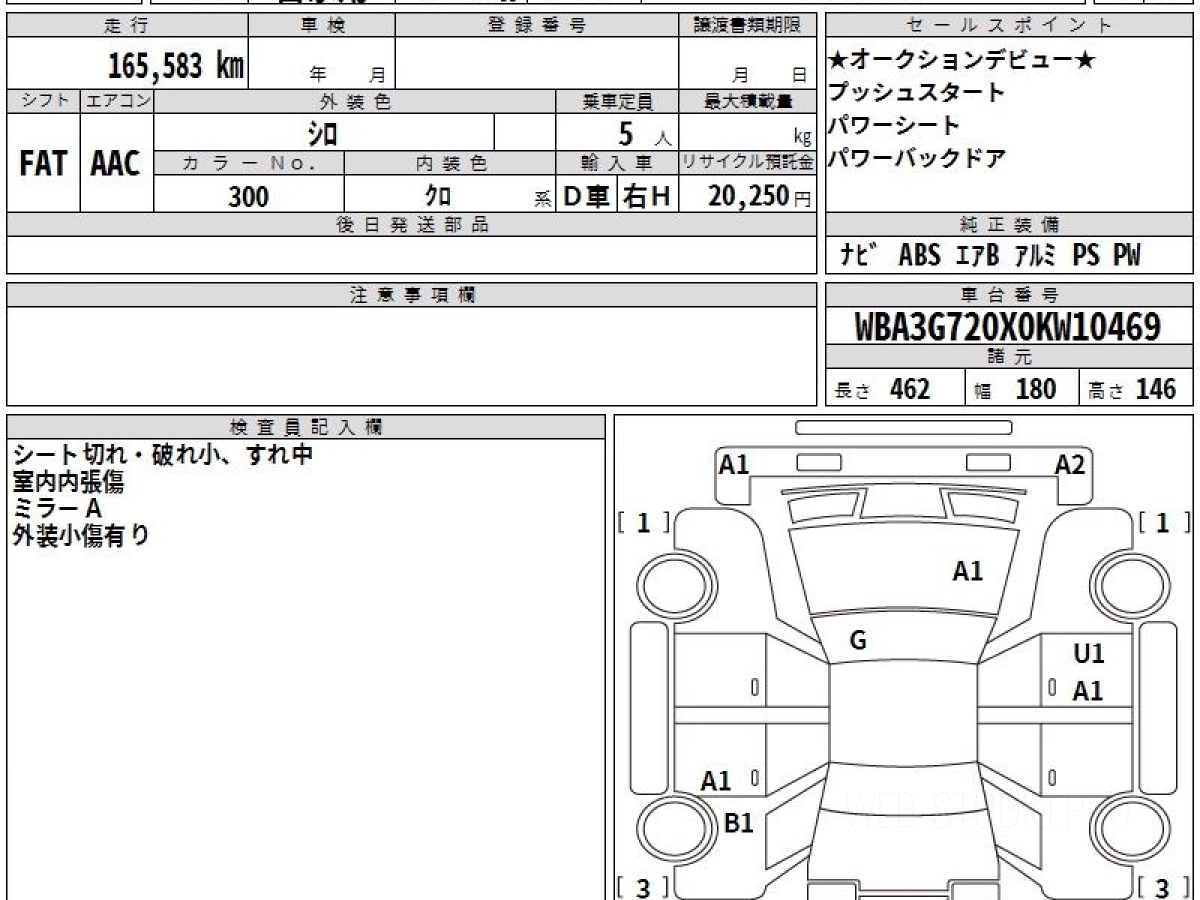
Task: Click the A1 mark on the hood
Action: click(967, 571)
